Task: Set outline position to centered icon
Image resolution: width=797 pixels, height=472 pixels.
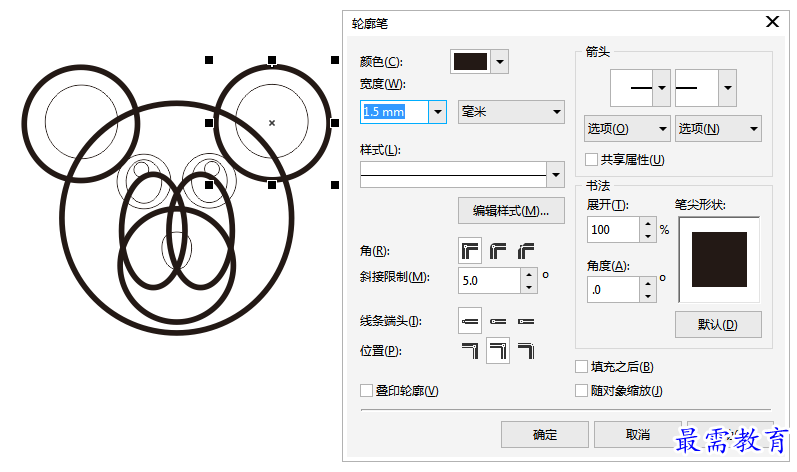Action: (498, 351)
